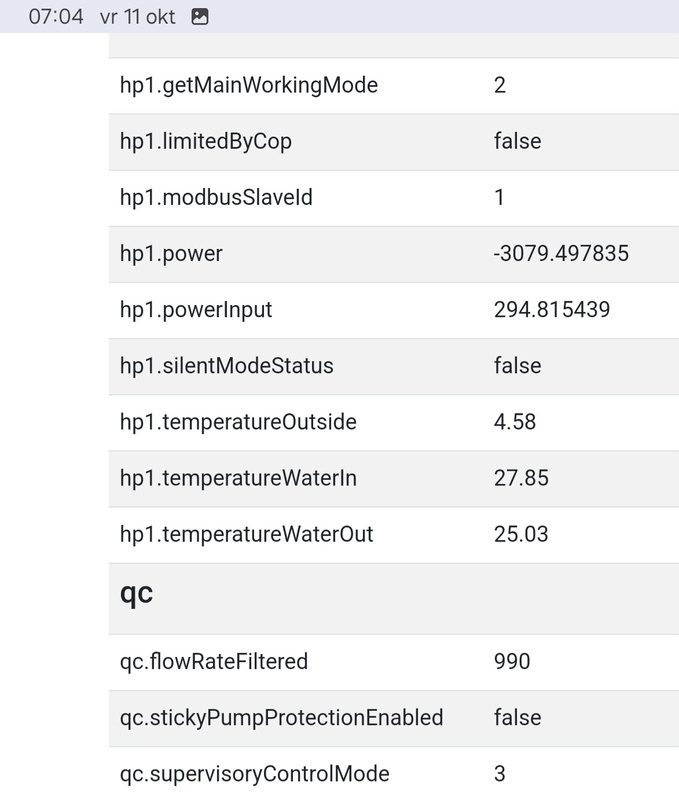The height and width of the screenshot is (800, 679).
Task: Click the hp1.powerInput label
Action: click(196, 309)
